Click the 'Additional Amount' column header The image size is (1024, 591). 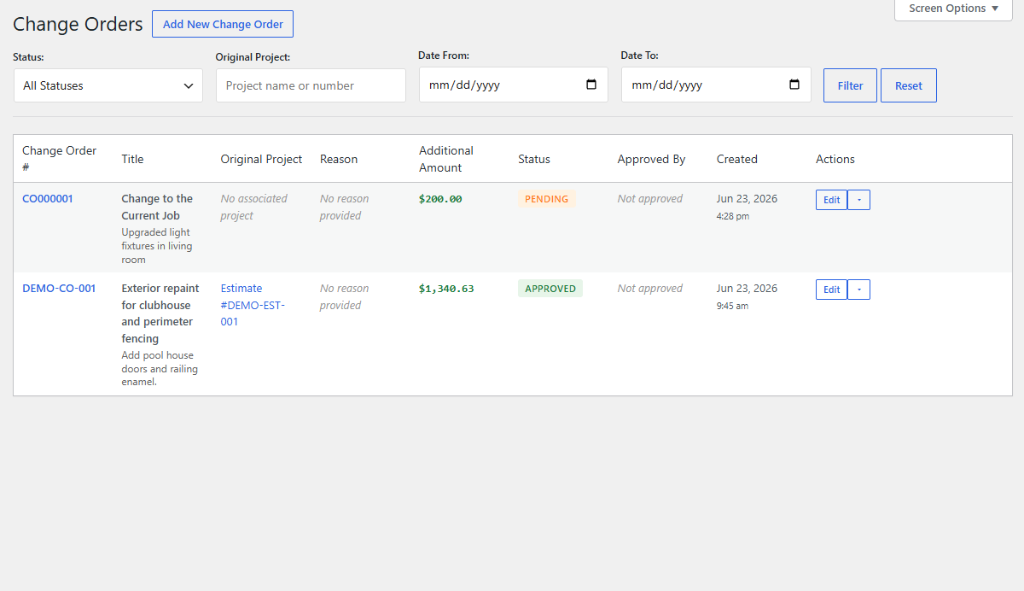coord(446,159)
